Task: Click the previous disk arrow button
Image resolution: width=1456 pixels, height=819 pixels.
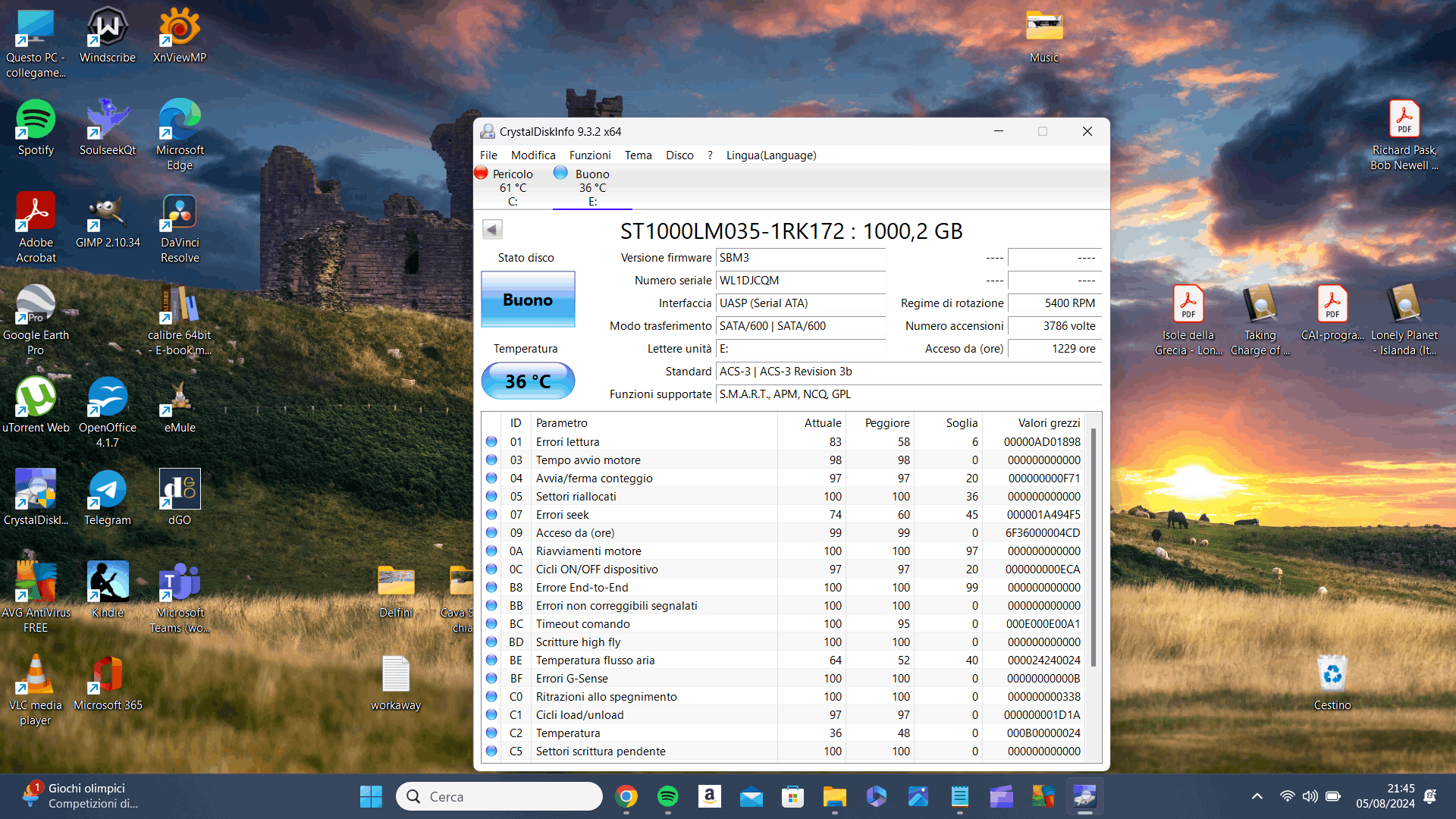Action: pos(492,230)
